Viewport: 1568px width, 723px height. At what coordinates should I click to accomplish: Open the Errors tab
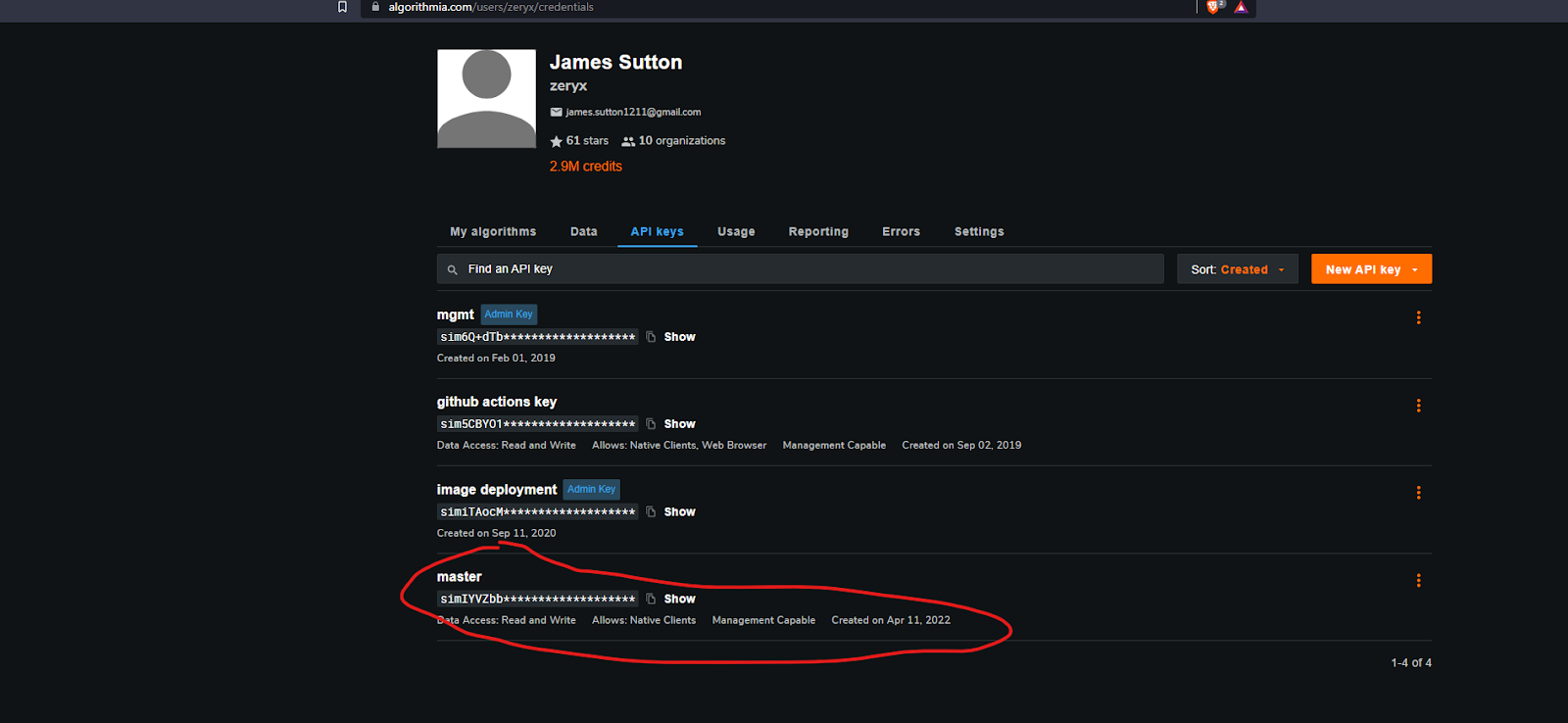901,232
